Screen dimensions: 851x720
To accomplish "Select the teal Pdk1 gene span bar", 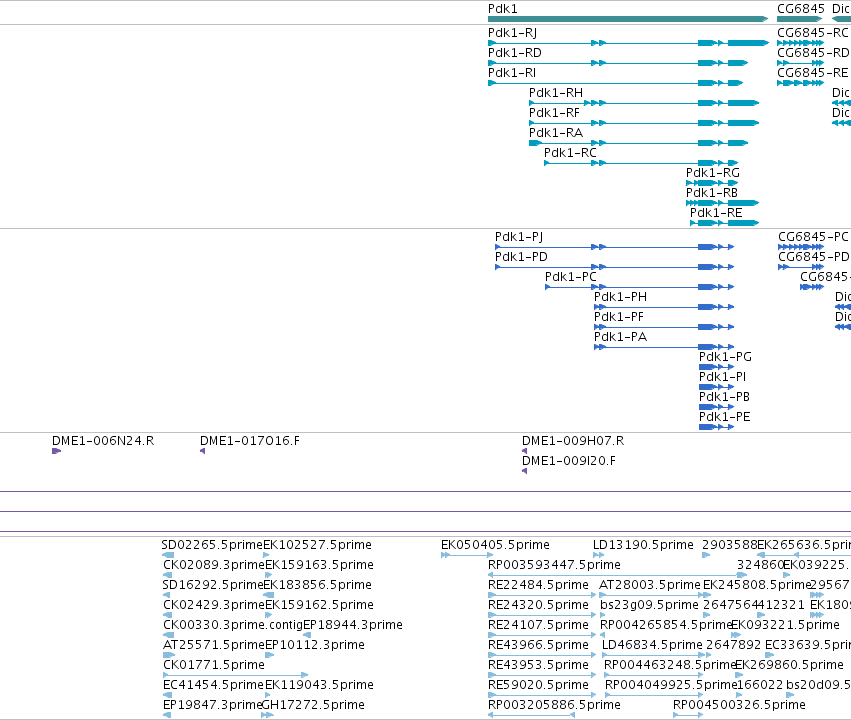I will tap(628, 19).
